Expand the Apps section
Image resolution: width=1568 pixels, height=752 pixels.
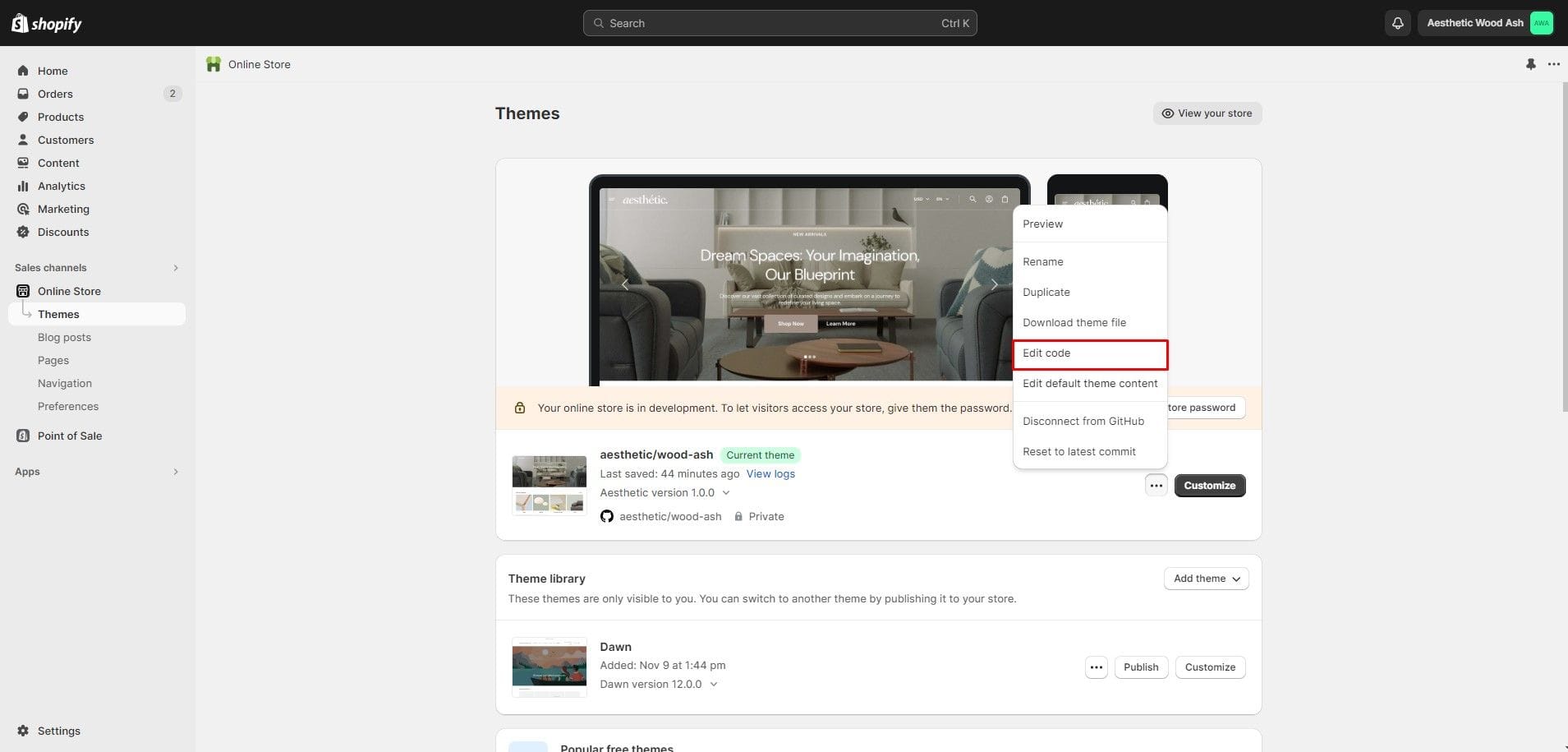pos(175,472)
